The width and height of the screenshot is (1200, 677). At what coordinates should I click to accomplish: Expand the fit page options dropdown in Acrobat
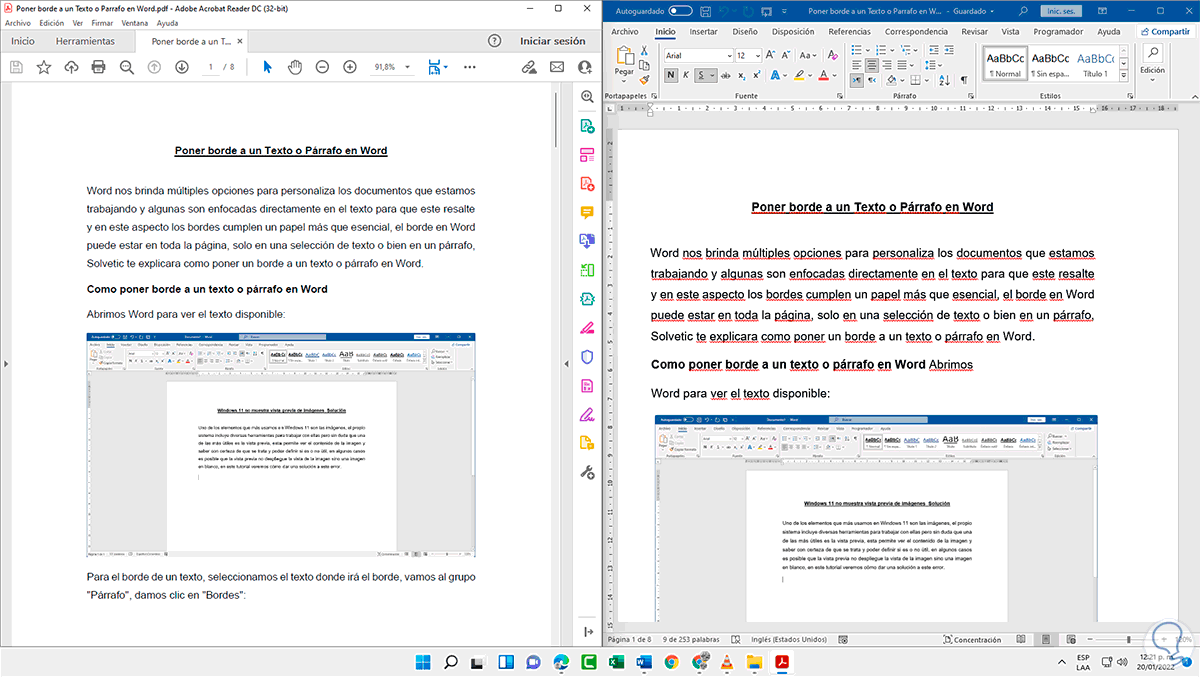point(446,67)
